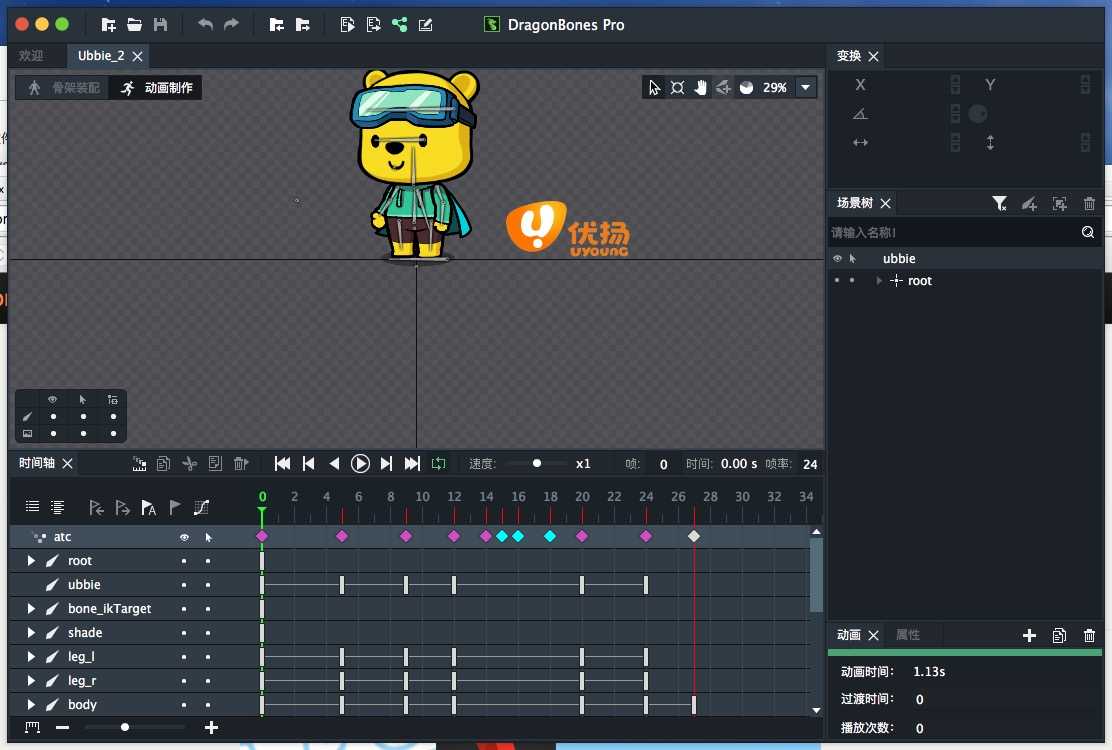Screen dimensions: 1112x750
Task: Play the animation backward
Action: tap(334, 464)
